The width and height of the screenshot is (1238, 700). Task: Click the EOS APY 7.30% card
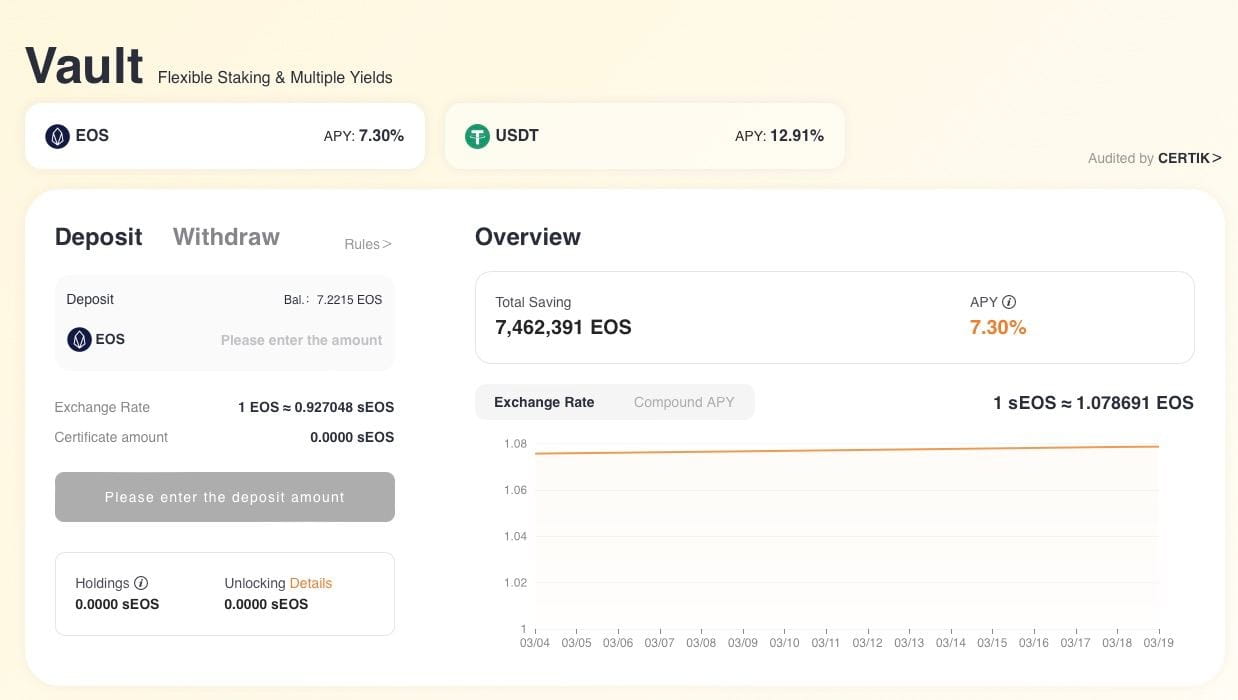pyautogui.click(x=225, y=136)
